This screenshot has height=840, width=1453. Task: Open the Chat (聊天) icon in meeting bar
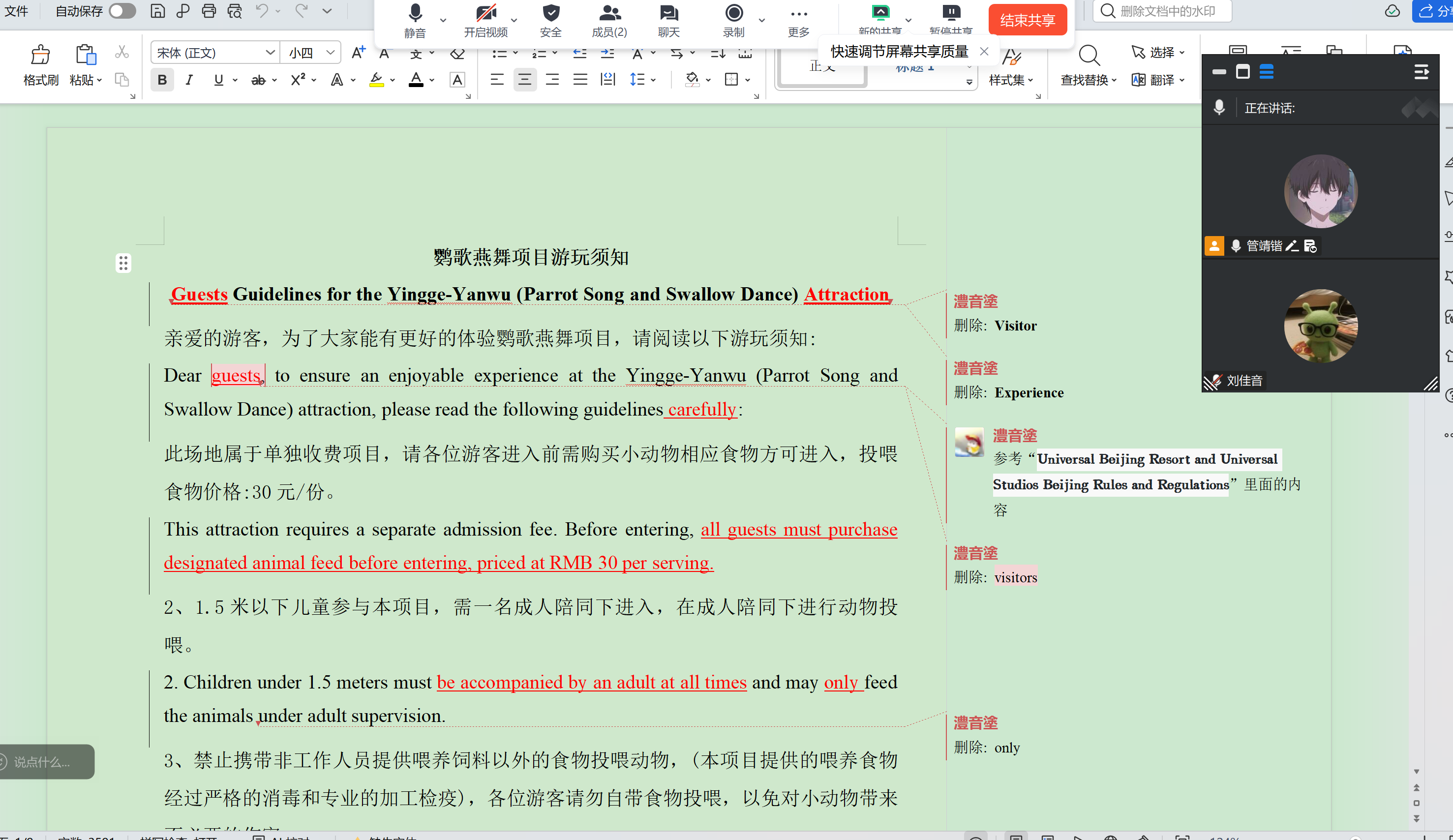coord(668,13)
